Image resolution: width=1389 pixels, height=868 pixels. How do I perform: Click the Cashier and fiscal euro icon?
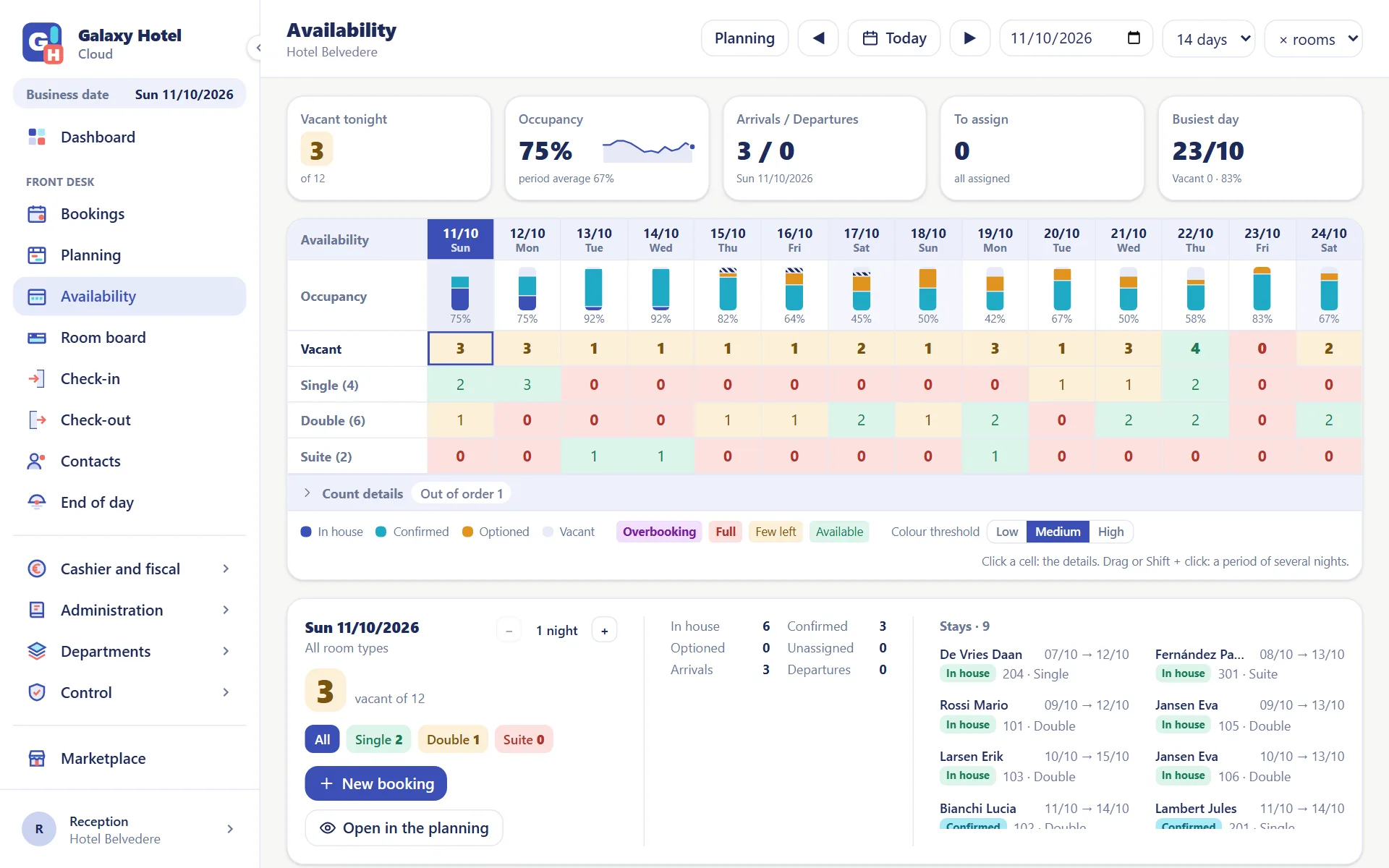(37, 569)
